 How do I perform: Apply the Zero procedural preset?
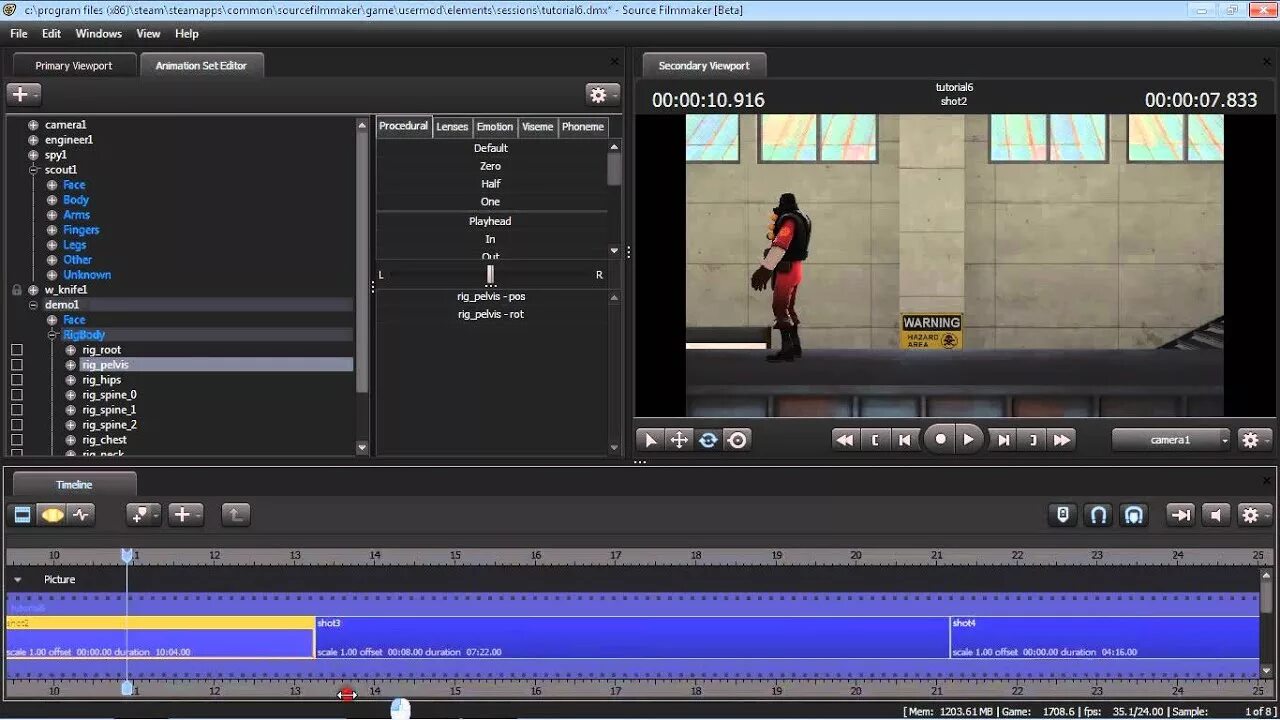(x=491, y=166)
